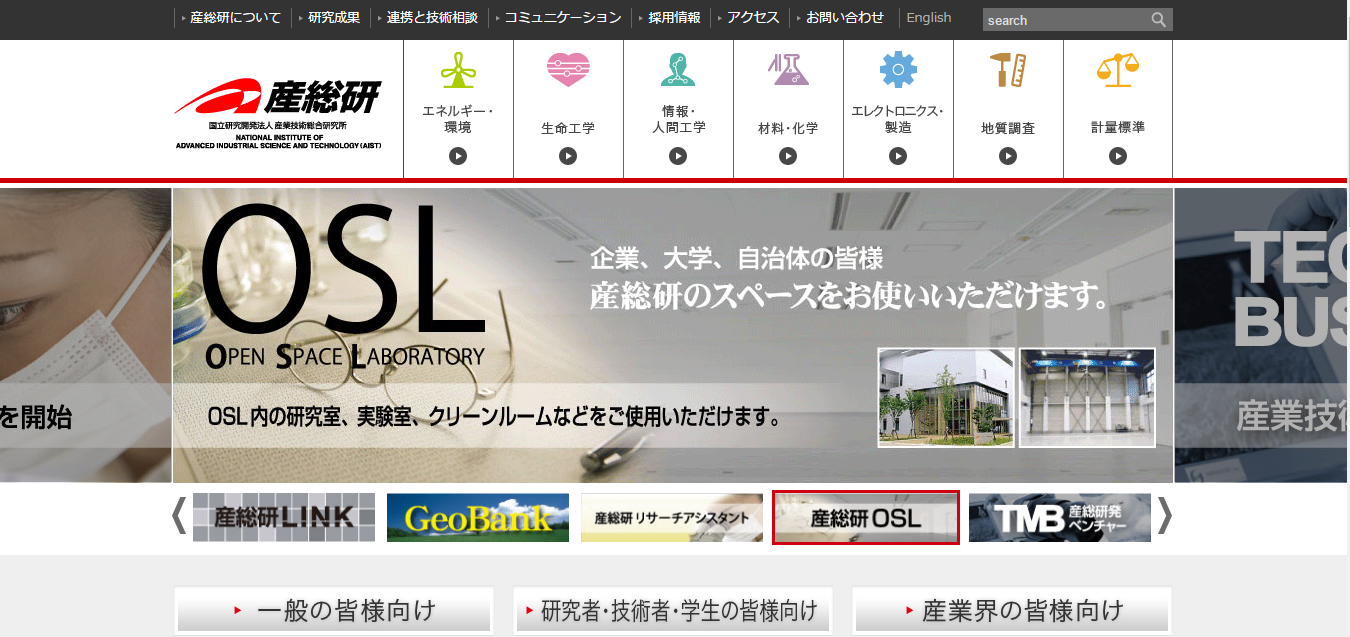Click the search magnifier icon
This screenshot has width=1350, height=637.
pyautogui.click(x=1159, y=20)
